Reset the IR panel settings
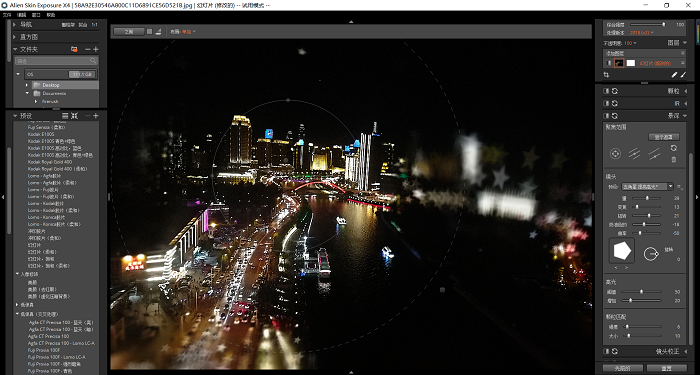This screenshot has height=375, width=700. [615, 103]
